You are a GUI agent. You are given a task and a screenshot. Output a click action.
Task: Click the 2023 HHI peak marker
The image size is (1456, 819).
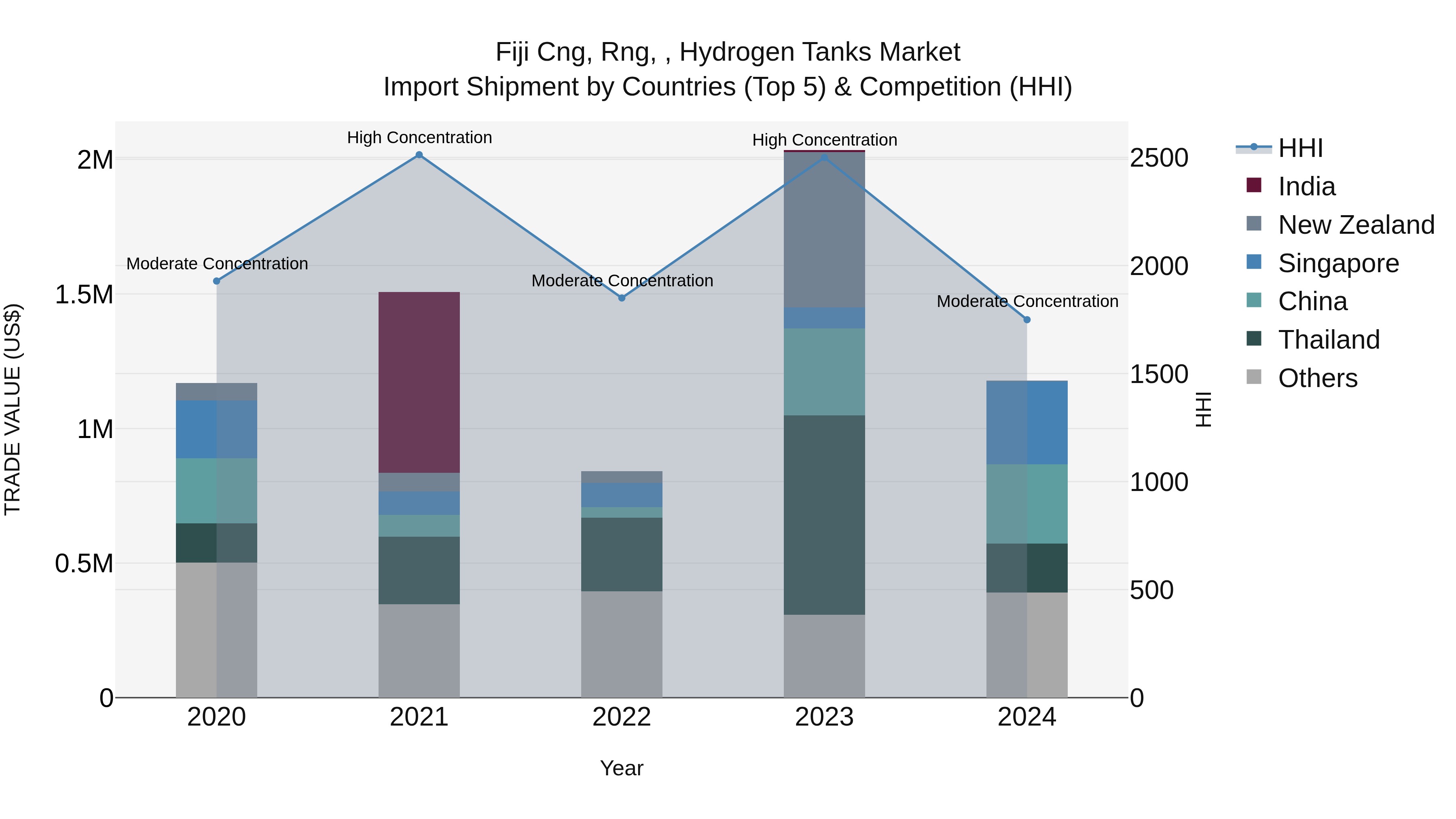pyautogui.click(x=824, y=157)
